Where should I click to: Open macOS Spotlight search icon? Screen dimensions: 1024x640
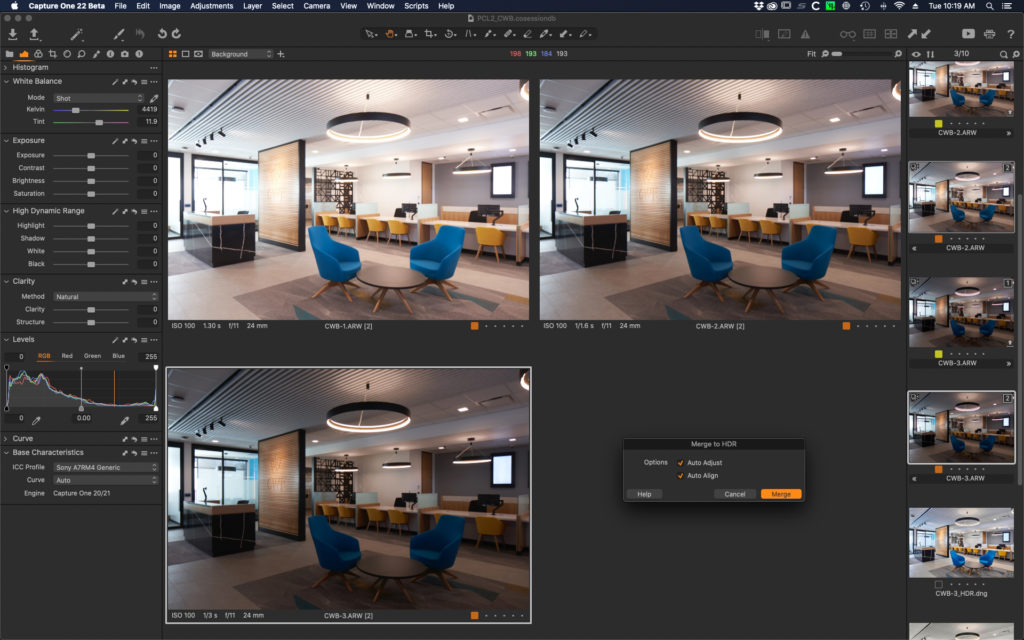989,6
